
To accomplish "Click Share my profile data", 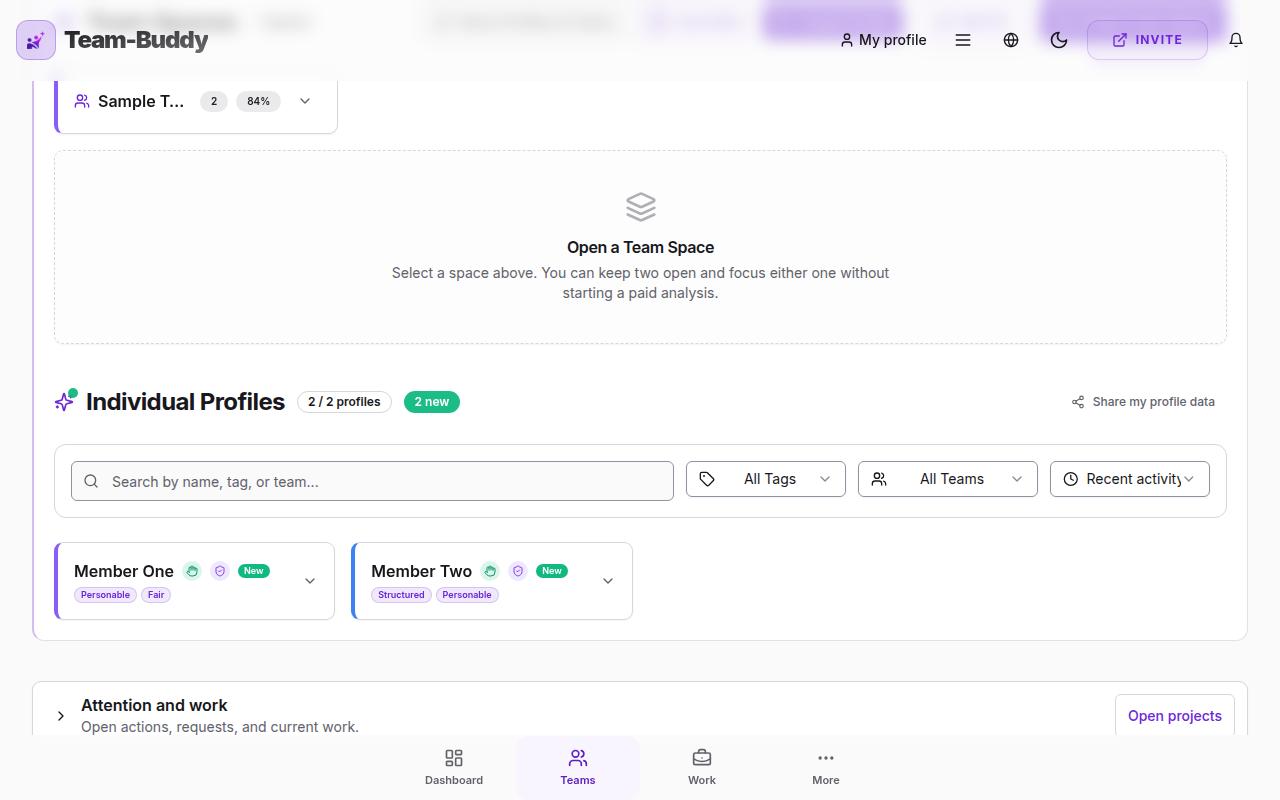I will click(1143, 402).
